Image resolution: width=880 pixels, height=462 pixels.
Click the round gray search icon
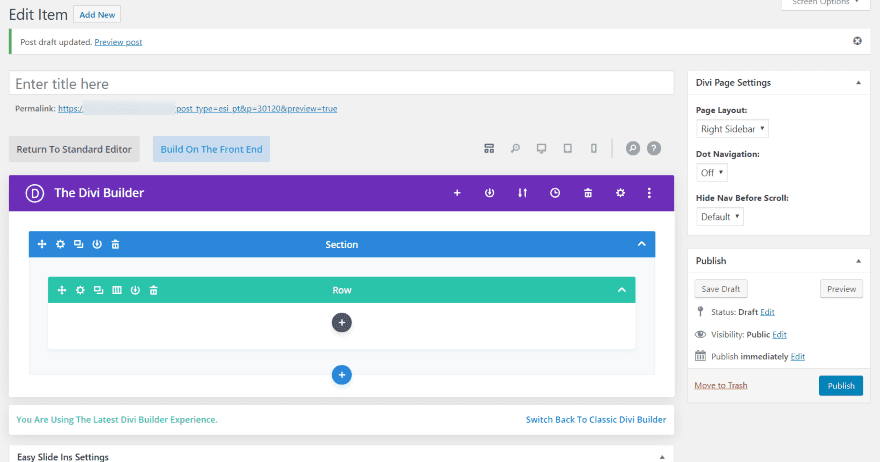(632, 149)
